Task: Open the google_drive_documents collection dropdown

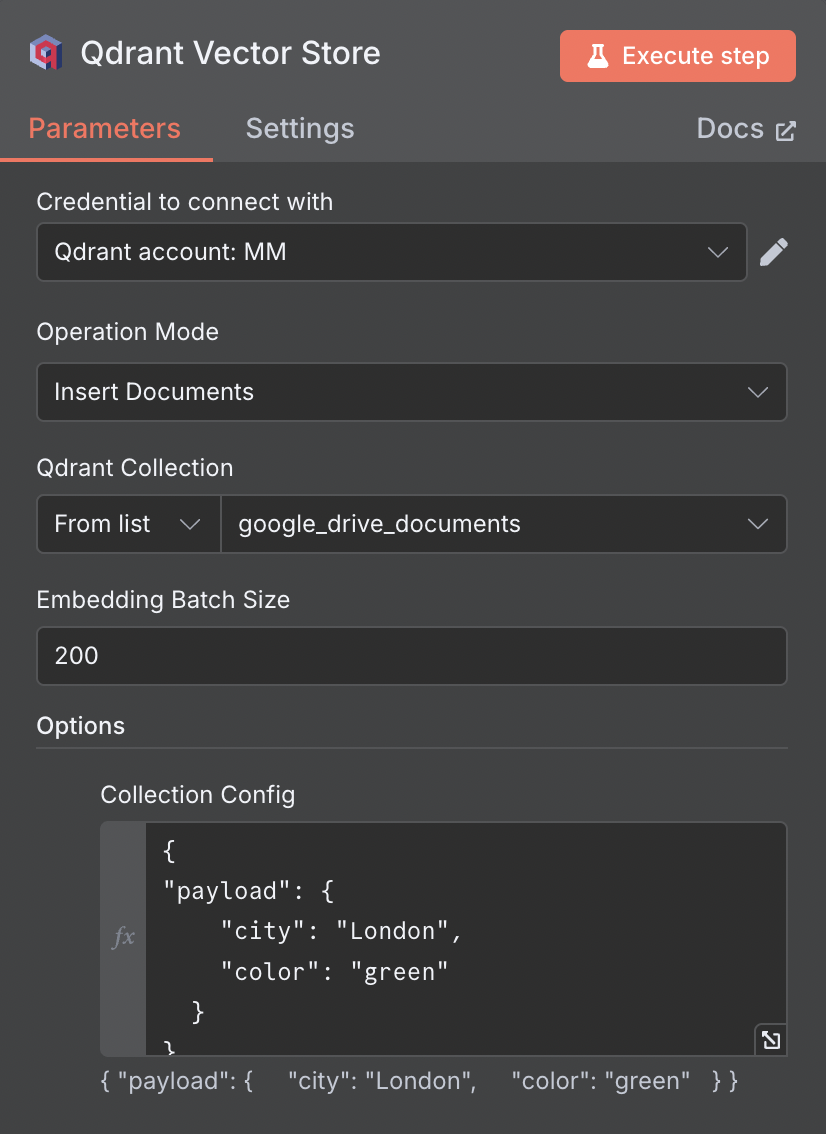Action: (503, 524)
